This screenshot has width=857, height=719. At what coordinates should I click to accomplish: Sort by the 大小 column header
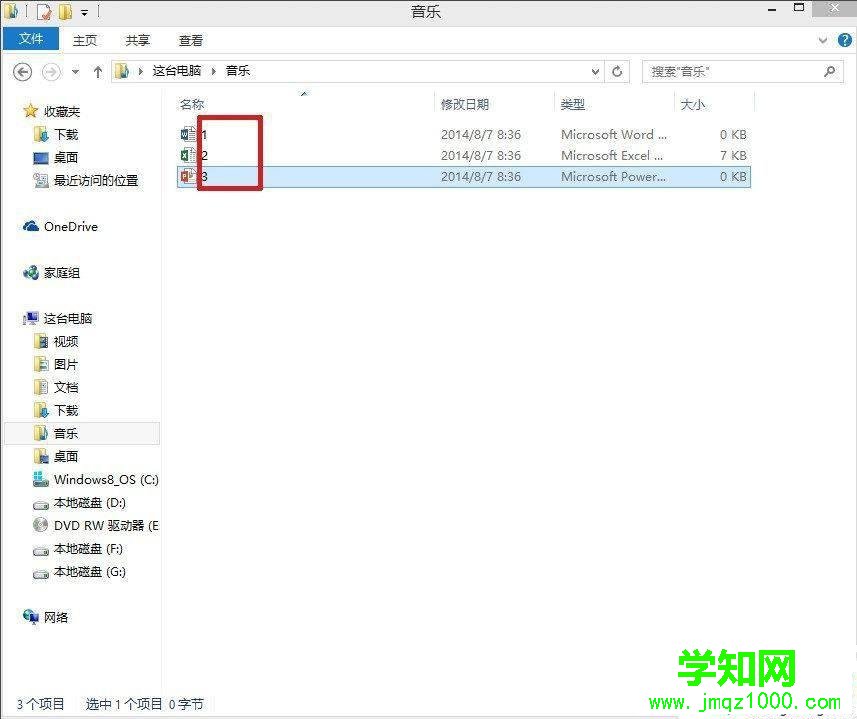coord(692,104)
